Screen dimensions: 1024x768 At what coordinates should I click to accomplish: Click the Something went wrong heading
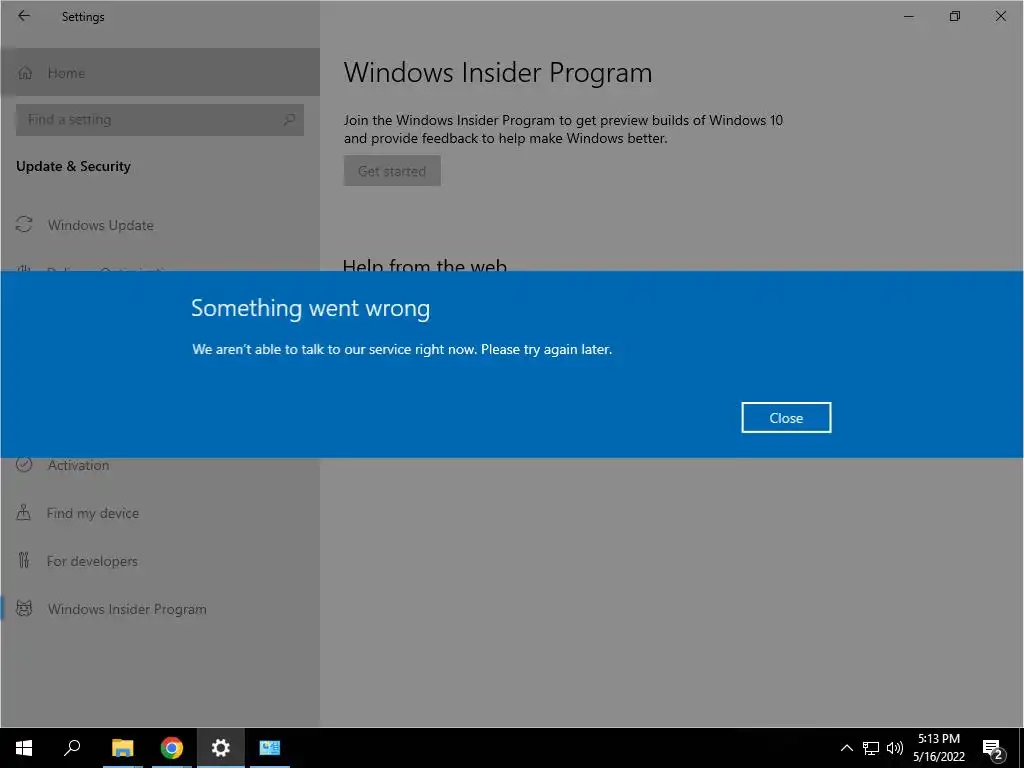click(x=310, y=308)
